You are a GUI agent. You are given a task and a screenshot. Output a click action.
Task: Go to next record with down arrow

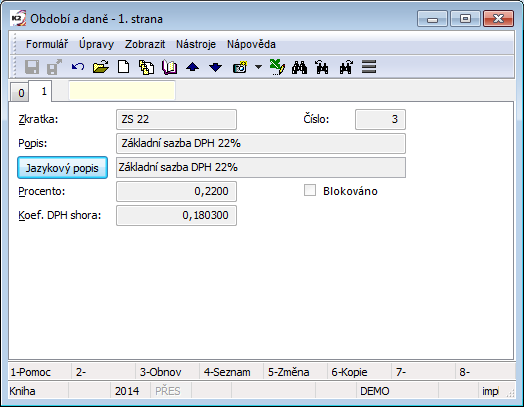pos(216,67)
